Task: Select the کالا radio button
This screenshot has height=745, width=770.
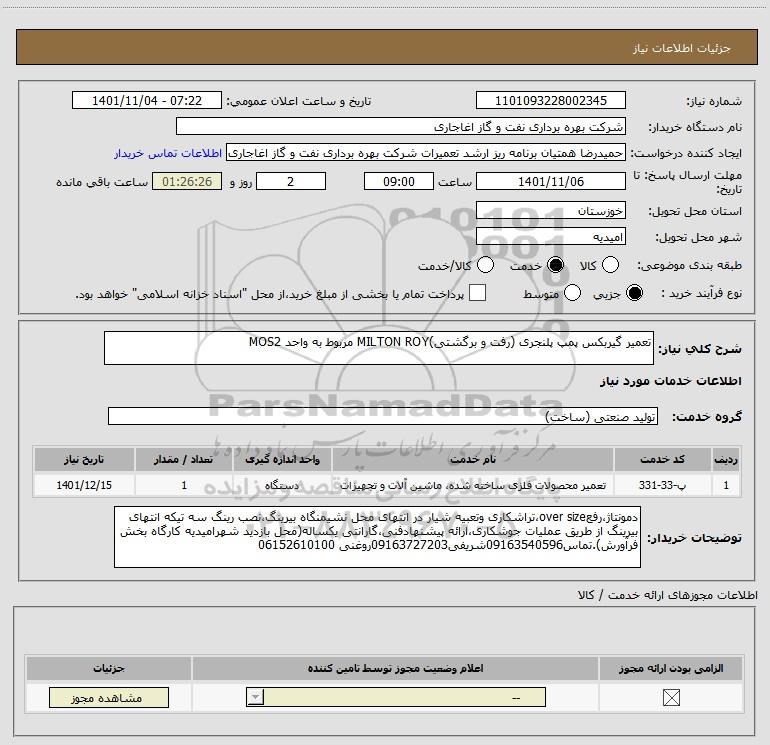Action: point(610,265)
